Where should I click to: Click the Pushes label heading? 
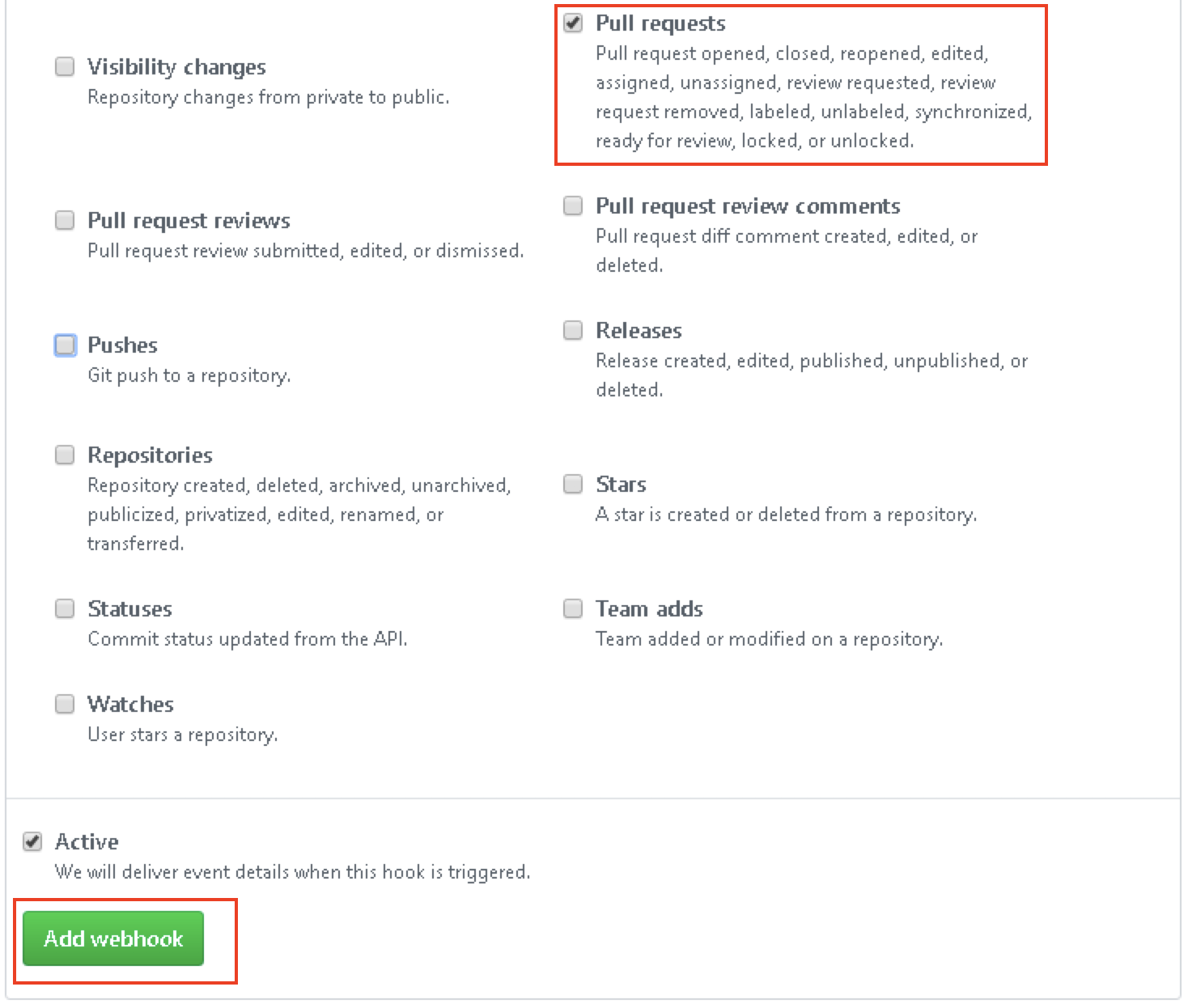122,345
